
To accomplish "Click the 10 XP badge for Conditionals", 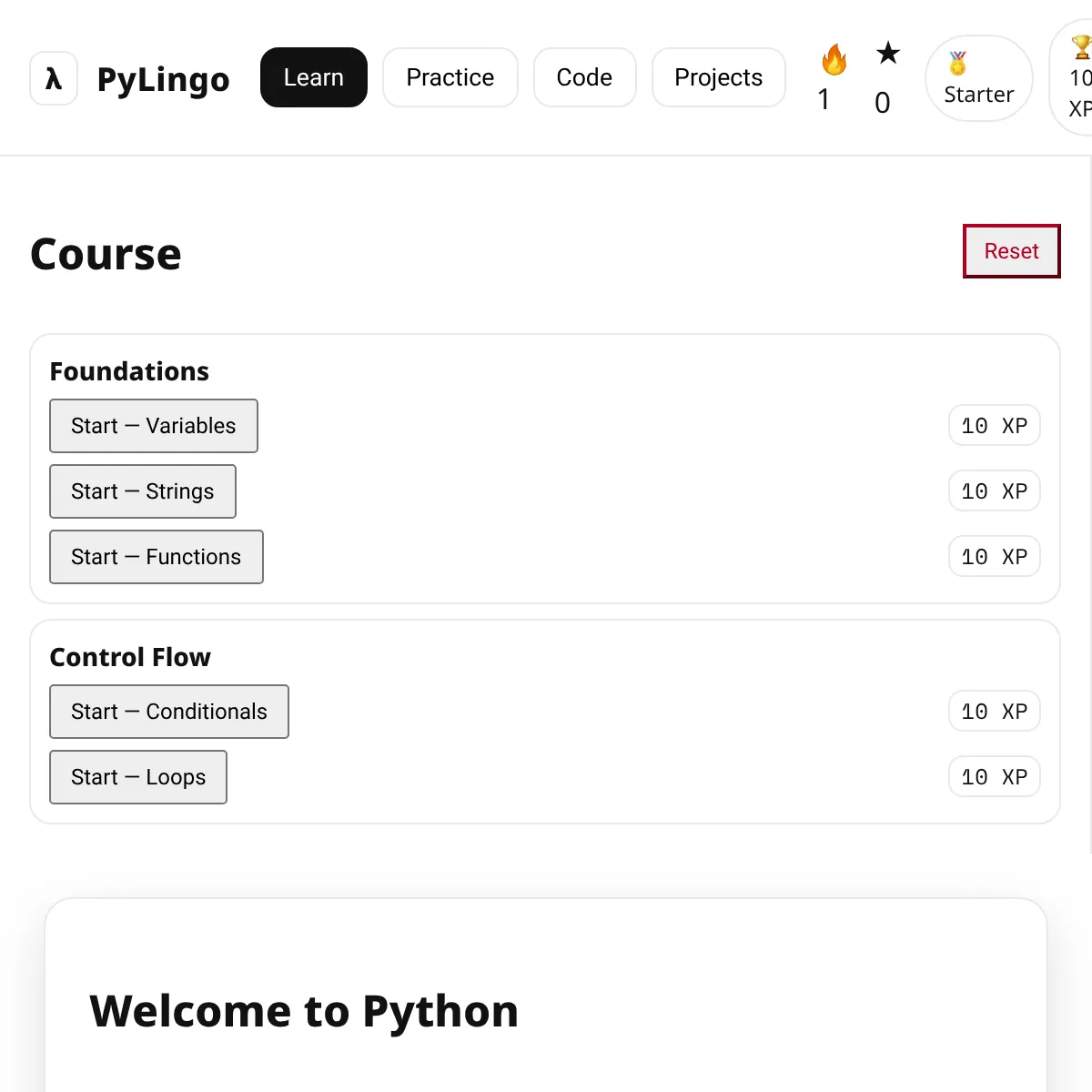I will pyautogui.click(x=995, y=712).
